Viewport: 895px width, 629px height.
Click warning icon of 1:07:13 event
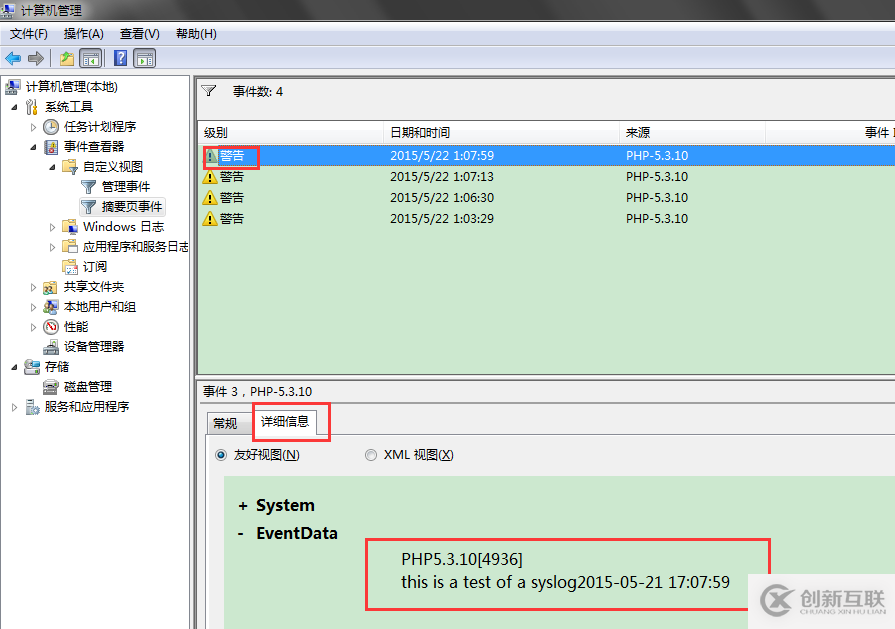pyautogui.click(x=210, y=177)
